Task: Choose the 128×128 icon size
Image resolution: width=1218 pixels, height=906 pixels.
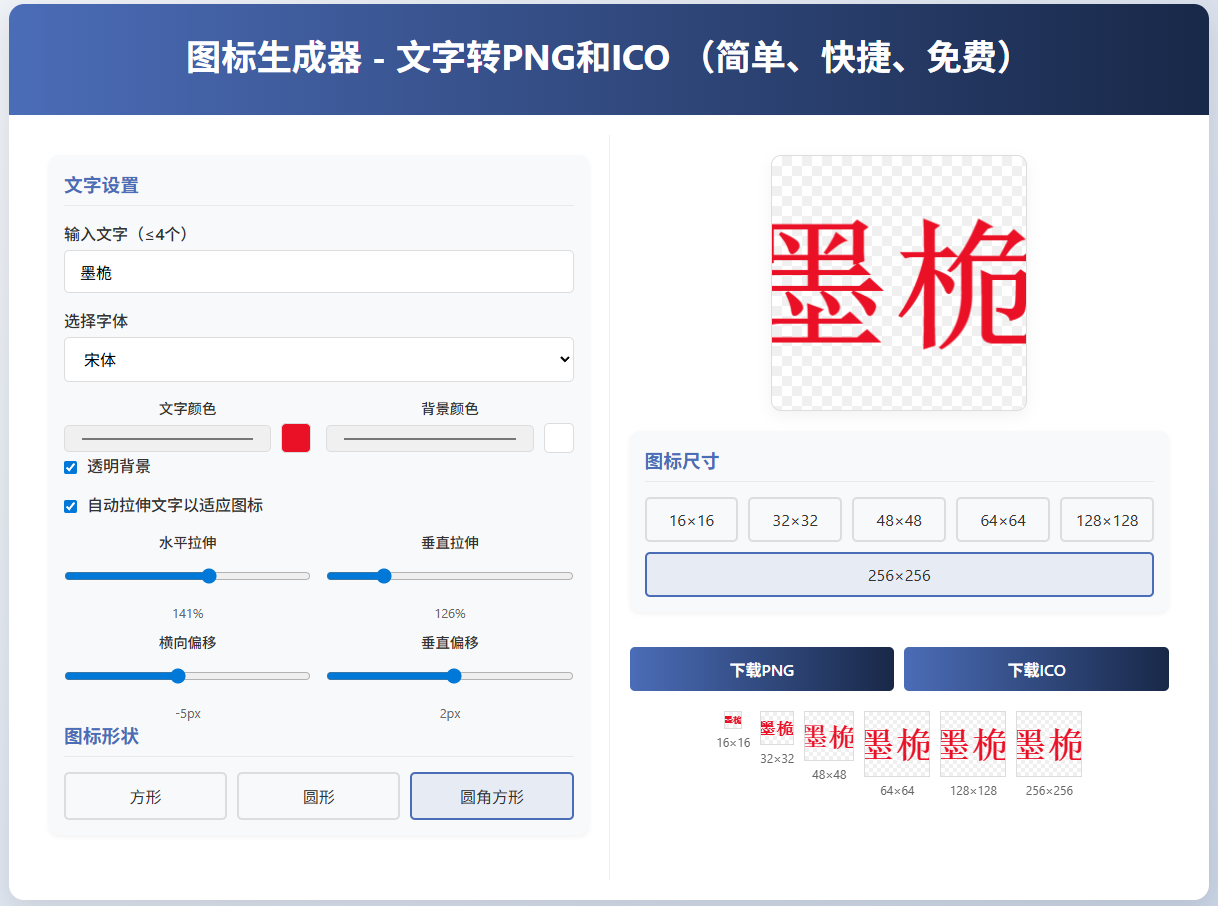Action: (1106, 519)
